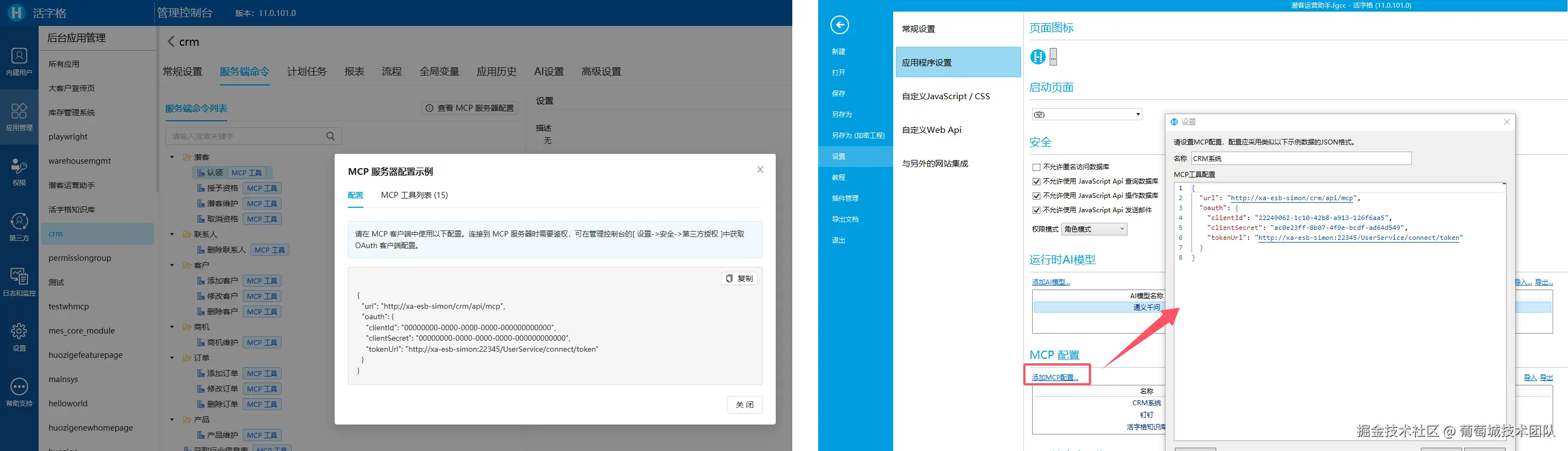Click the 活字格 logo in console header
Screen dimensions: 1568x451
(x=16, y=12)
